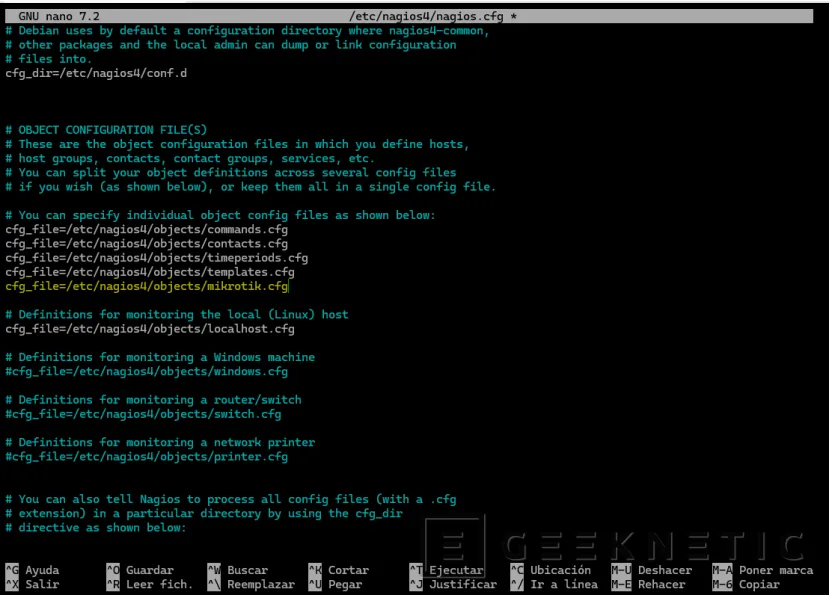Click the "# OBJECT CONFIGURATION FILE(S)" comment
829x595 pixels.
pyautogui.click(x=106, y=130)
